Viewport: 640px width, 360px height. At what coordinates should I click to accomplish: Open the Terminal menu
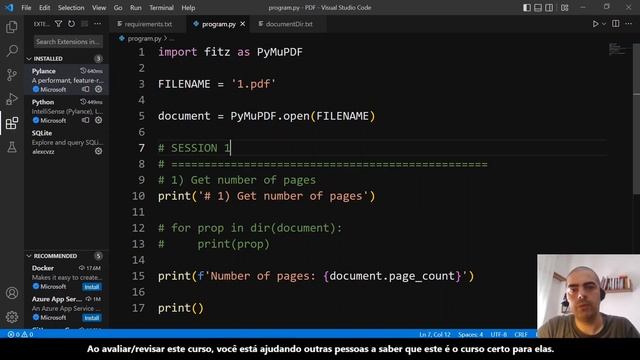[x=161, y=8]
